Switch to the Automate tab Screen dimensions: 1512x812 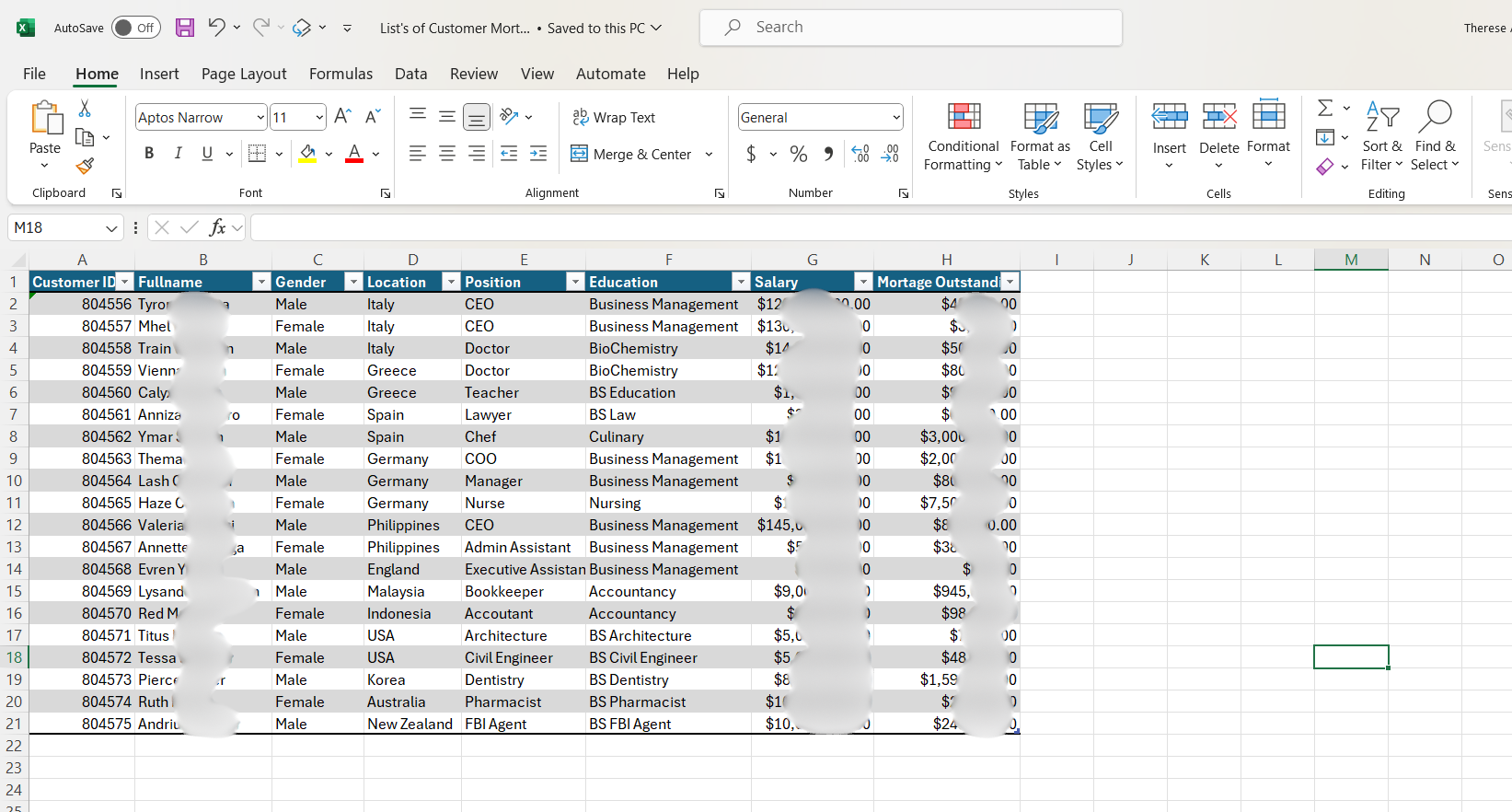(611, 74)
